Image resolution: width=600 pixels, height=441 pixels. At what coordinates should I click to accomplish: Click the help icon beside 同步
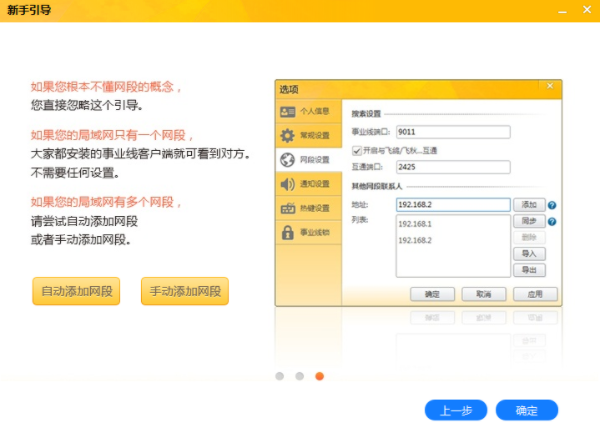pos(552,221)
